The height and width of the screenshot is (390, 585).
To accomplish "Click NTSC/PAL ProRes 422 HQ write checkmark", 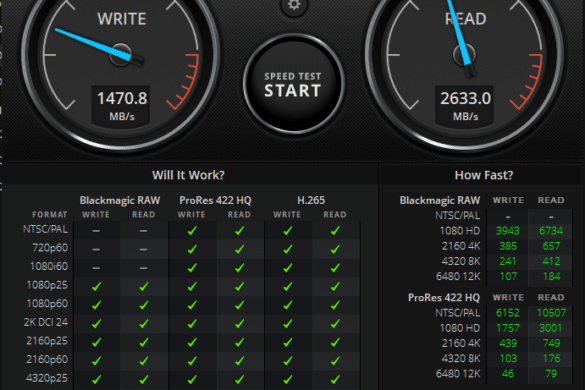I will tap(192, 231).
